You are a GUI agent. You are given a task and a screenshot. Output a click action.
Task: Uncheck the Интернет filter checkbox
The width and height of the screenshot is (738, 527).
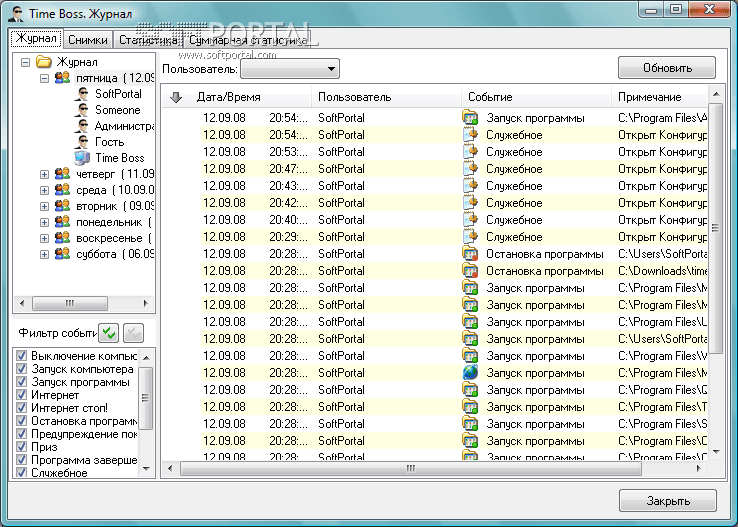[x=22, y=394]
